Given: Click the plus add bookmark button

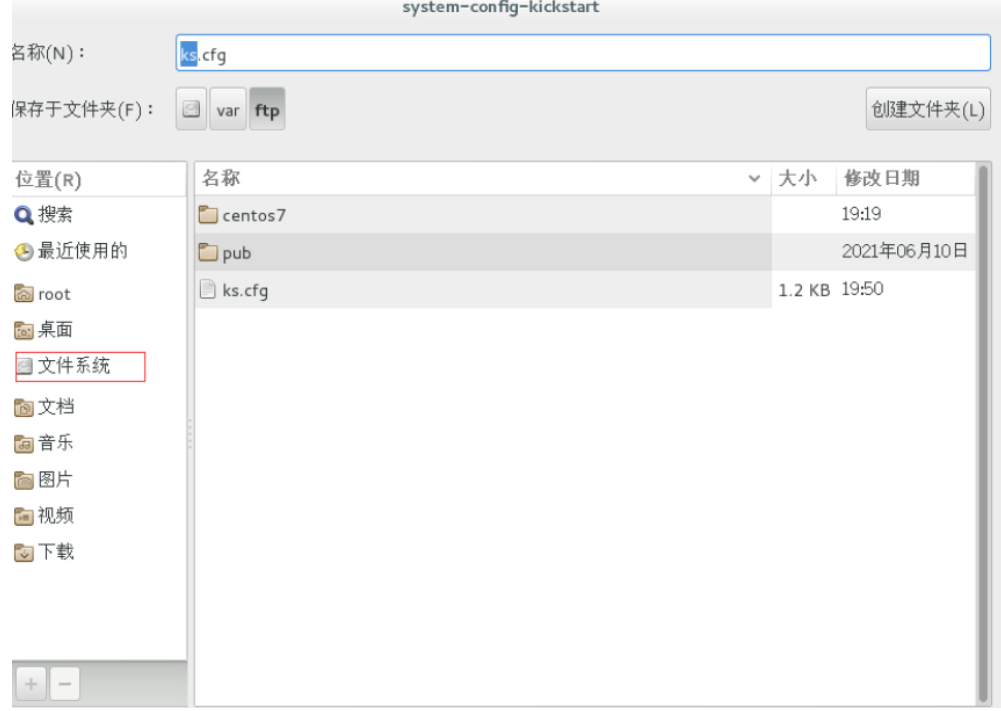Looking at the screenshot, I should 31,684.
